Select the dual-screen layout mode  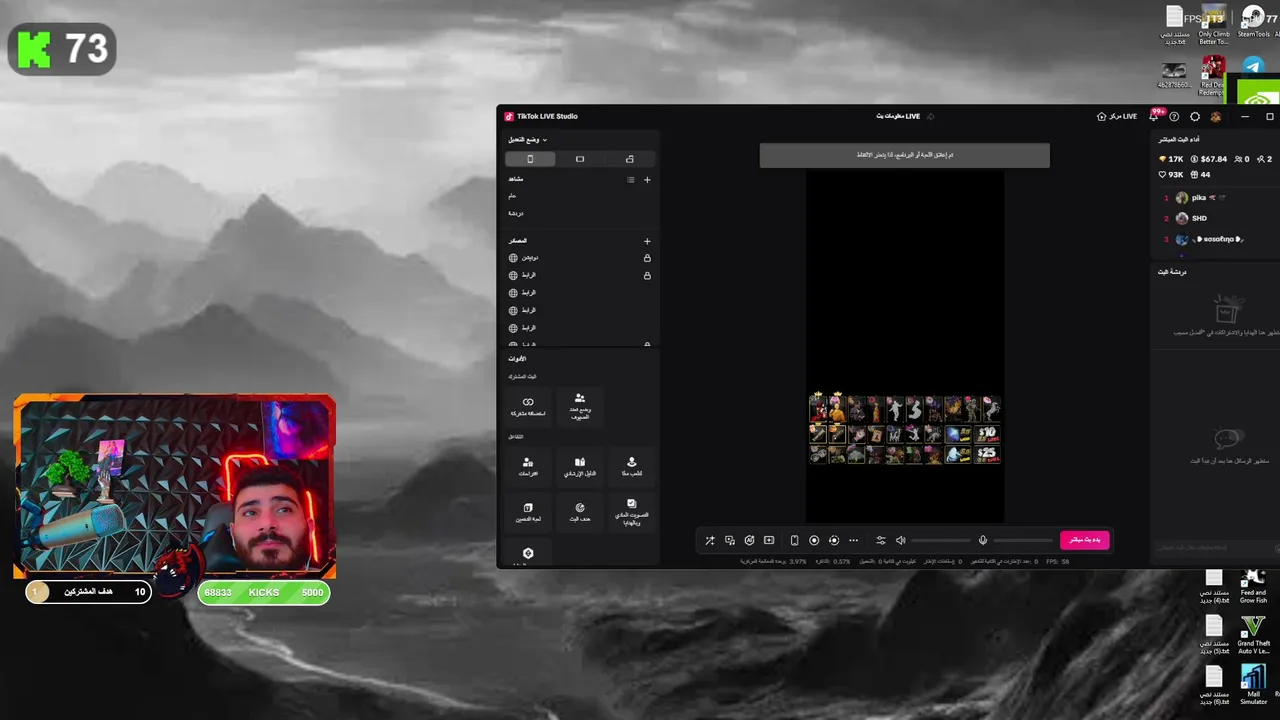coord(629,159)
